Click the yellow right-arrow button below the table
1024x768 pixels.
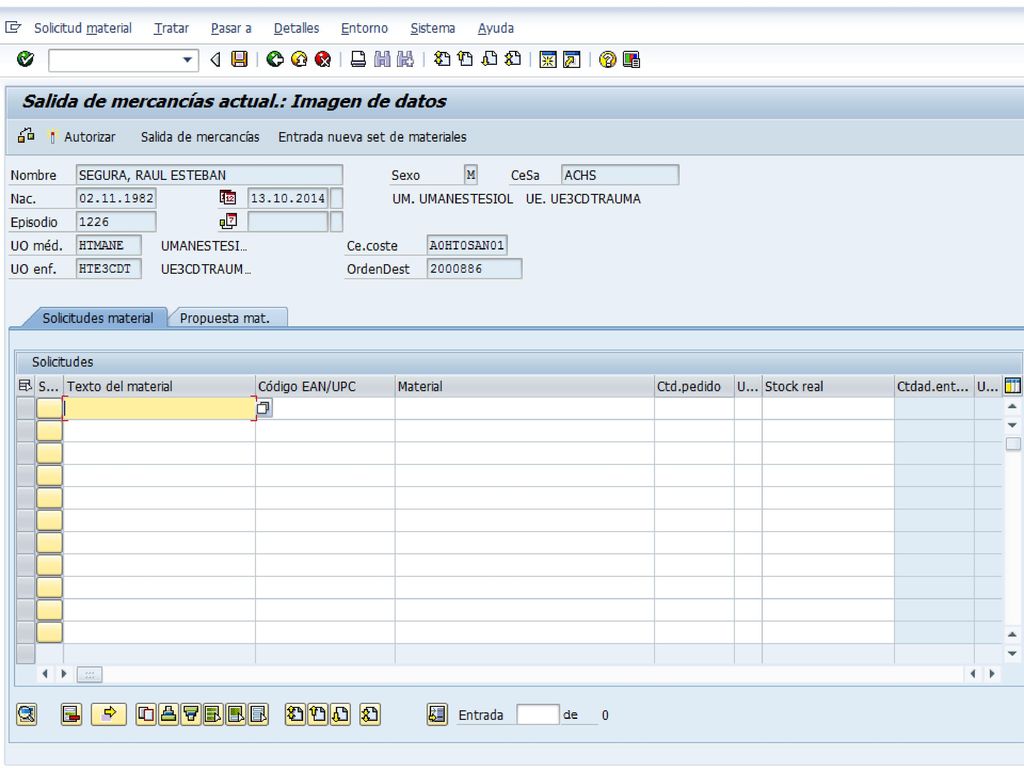[109, 714]
